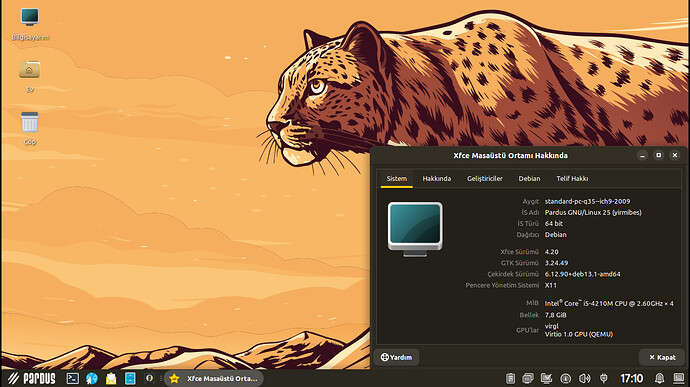Click the GTK version value 3.24.49
Image resolution: width=690 pixels, height=387 pixels.
556,263
